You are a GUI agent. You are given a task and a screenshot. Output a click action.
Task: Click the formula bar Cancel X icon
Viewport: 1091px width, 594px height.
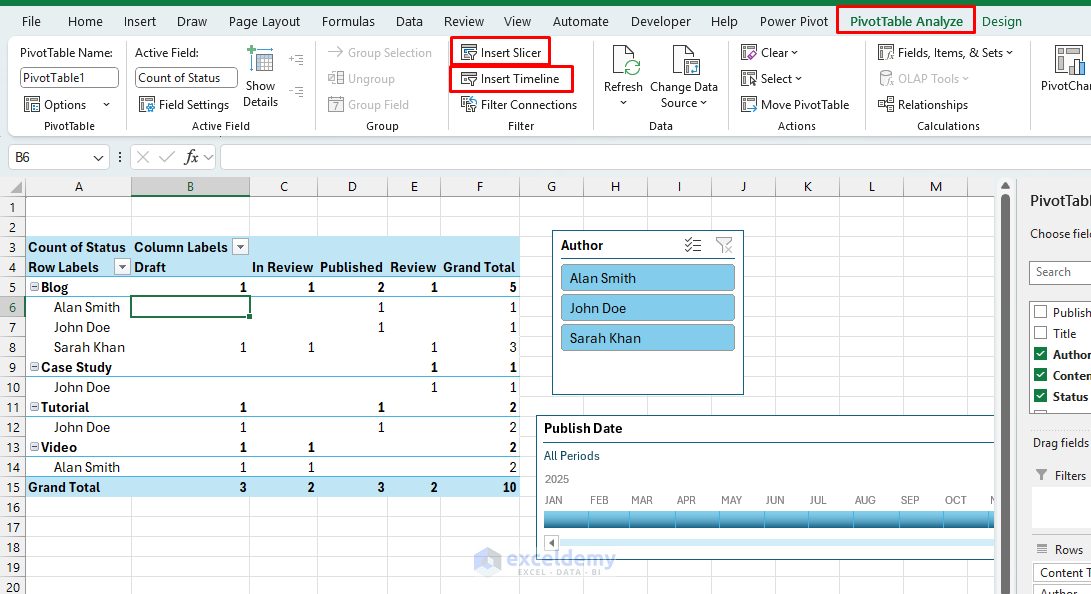pos(143,157)
